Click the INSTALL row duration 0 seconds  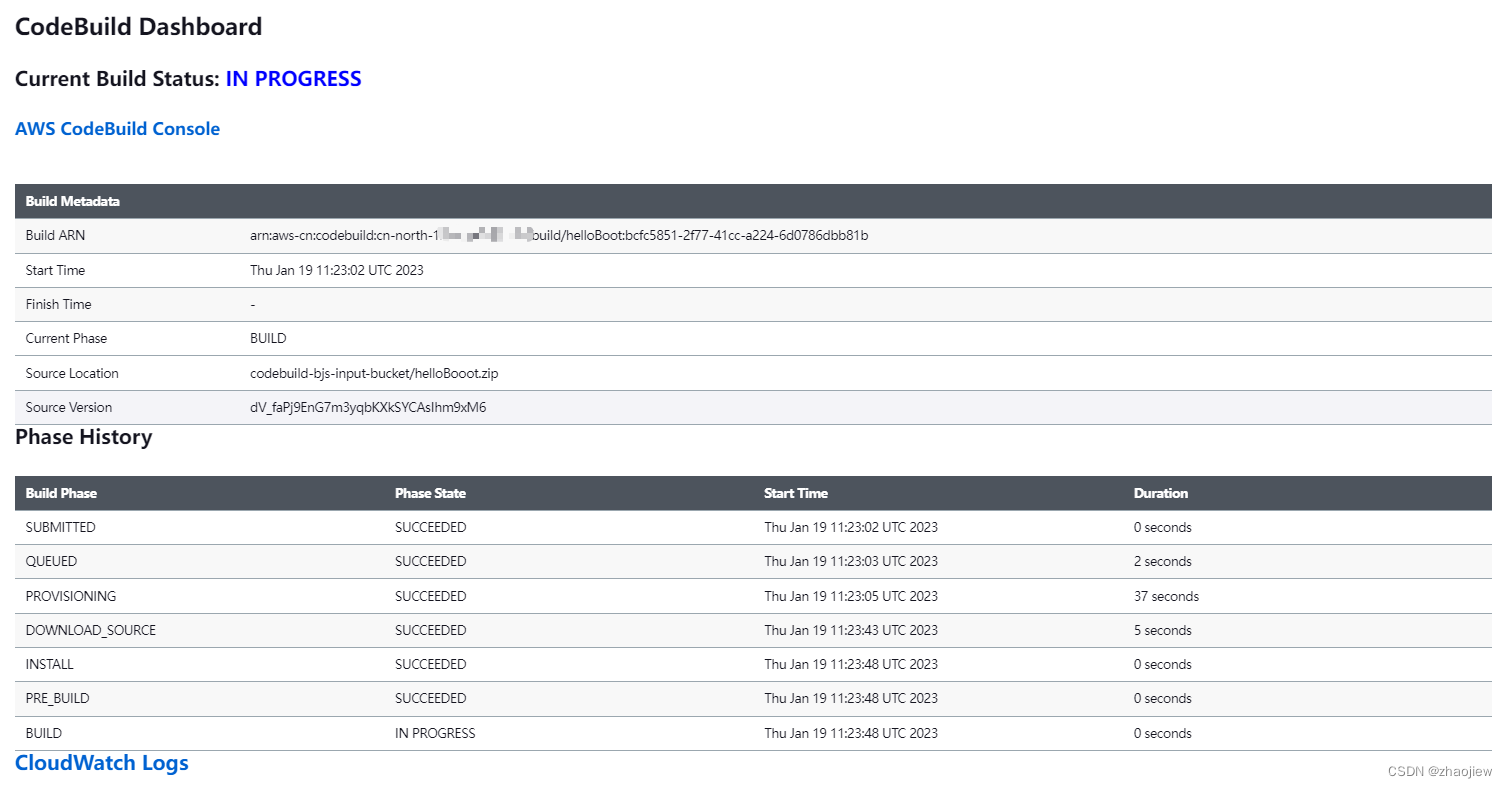[x=1163, y=664]
